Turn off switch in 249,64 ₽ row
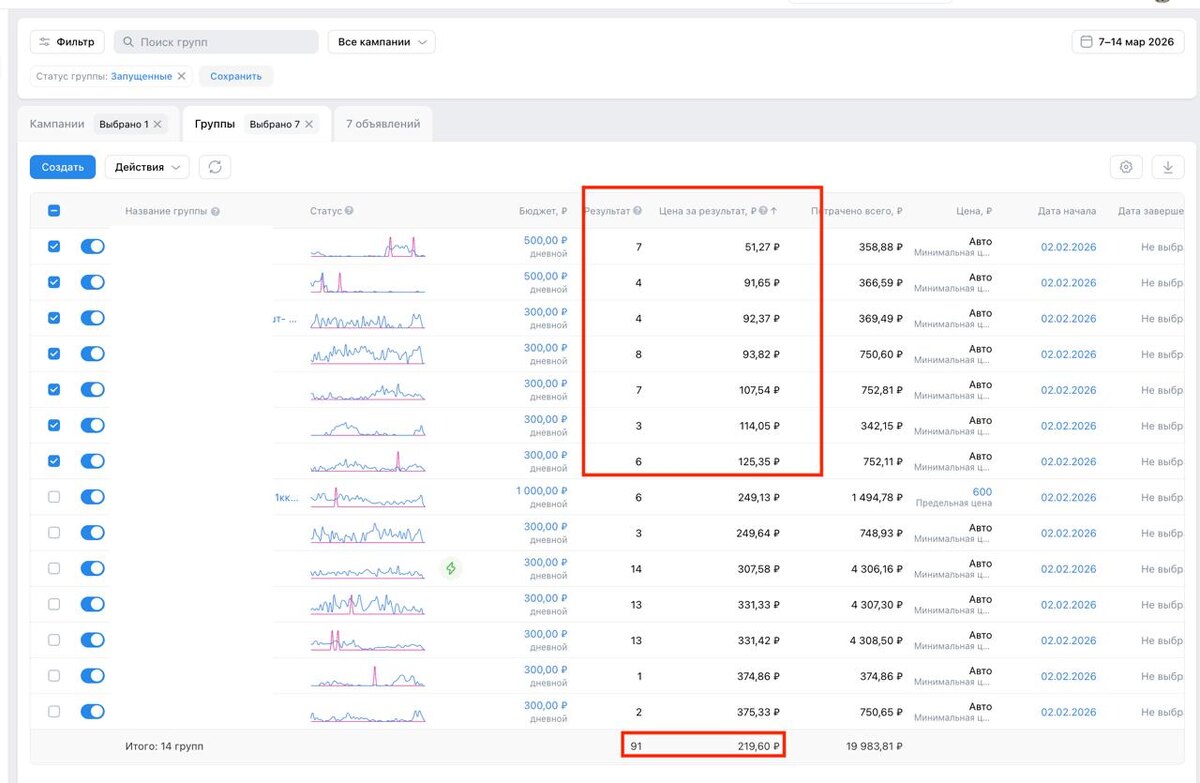Image resolution: width=1200 pixels, height=783 pixels. [x=92, y=533]
